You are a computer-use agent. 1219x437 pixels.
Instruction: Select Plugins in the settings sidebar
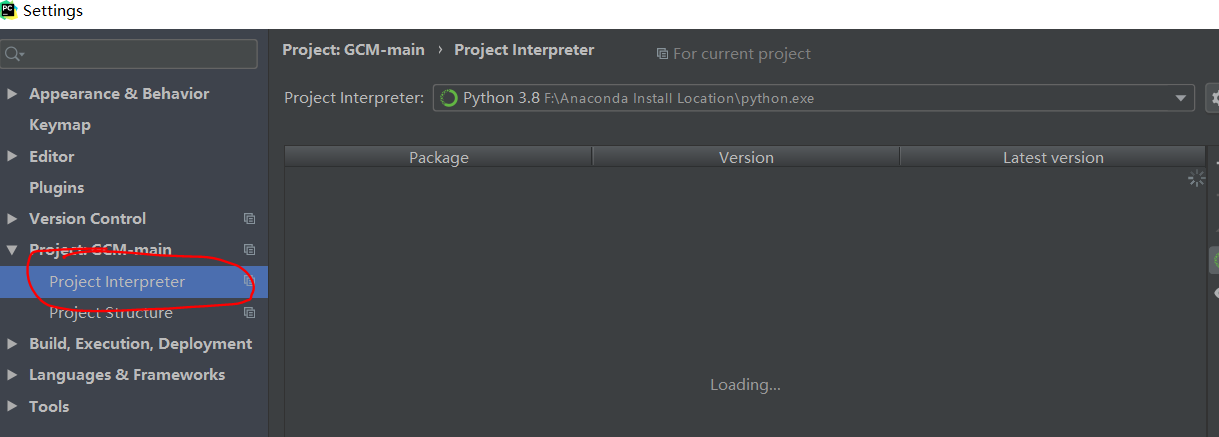click(x=57, y=188)
